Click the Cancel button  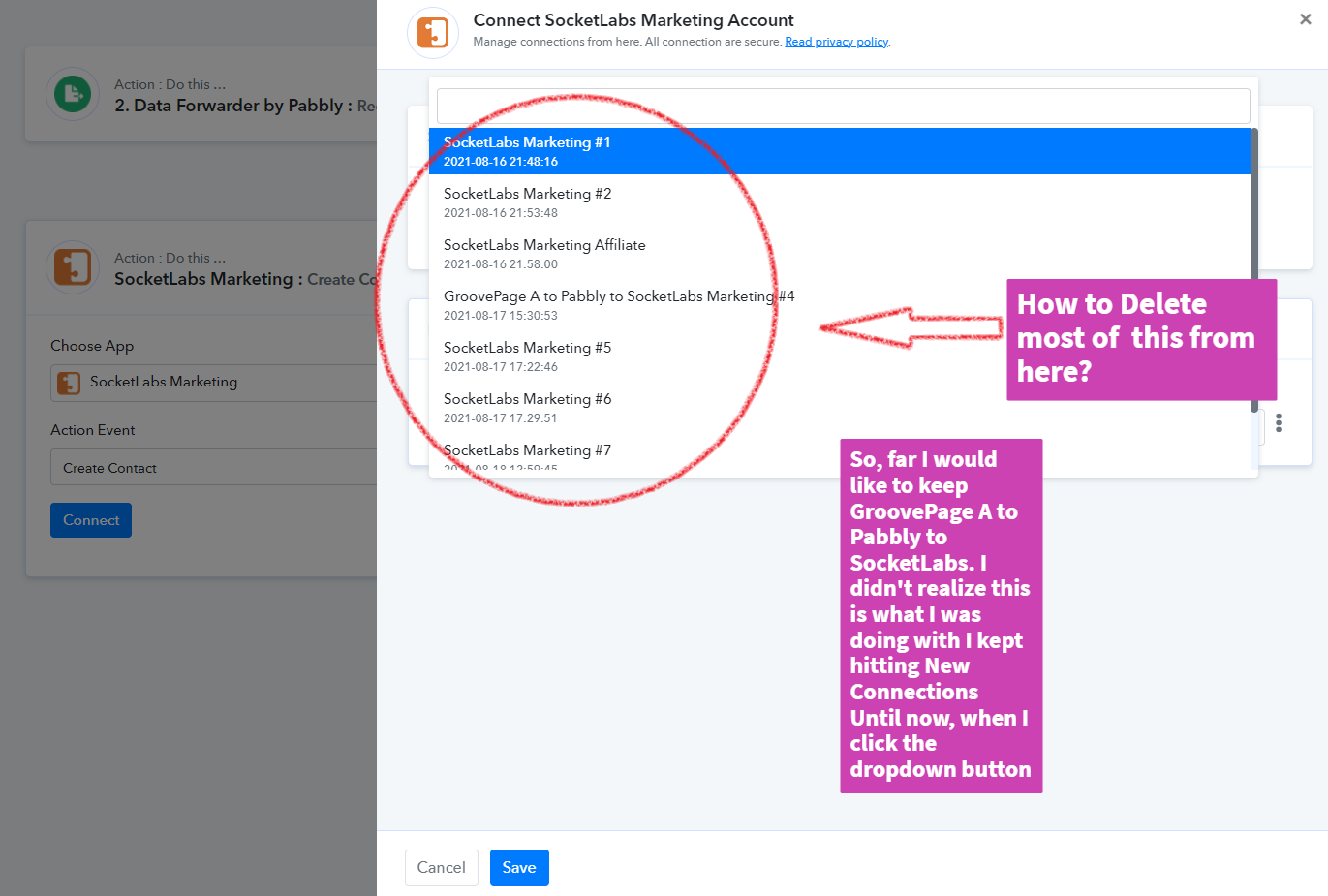point(441,868)
